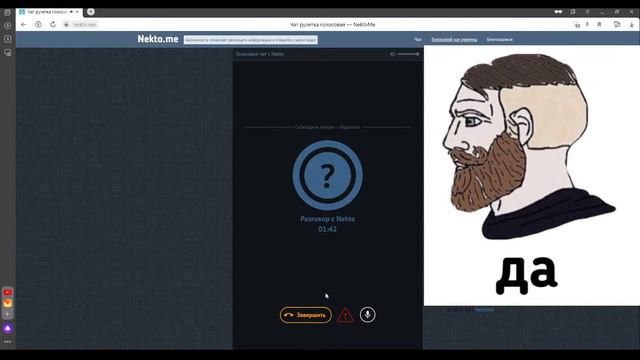Mute the microphone with the round mic button
This screenshot has height=360, width=640.
click(x=368, y=315)
